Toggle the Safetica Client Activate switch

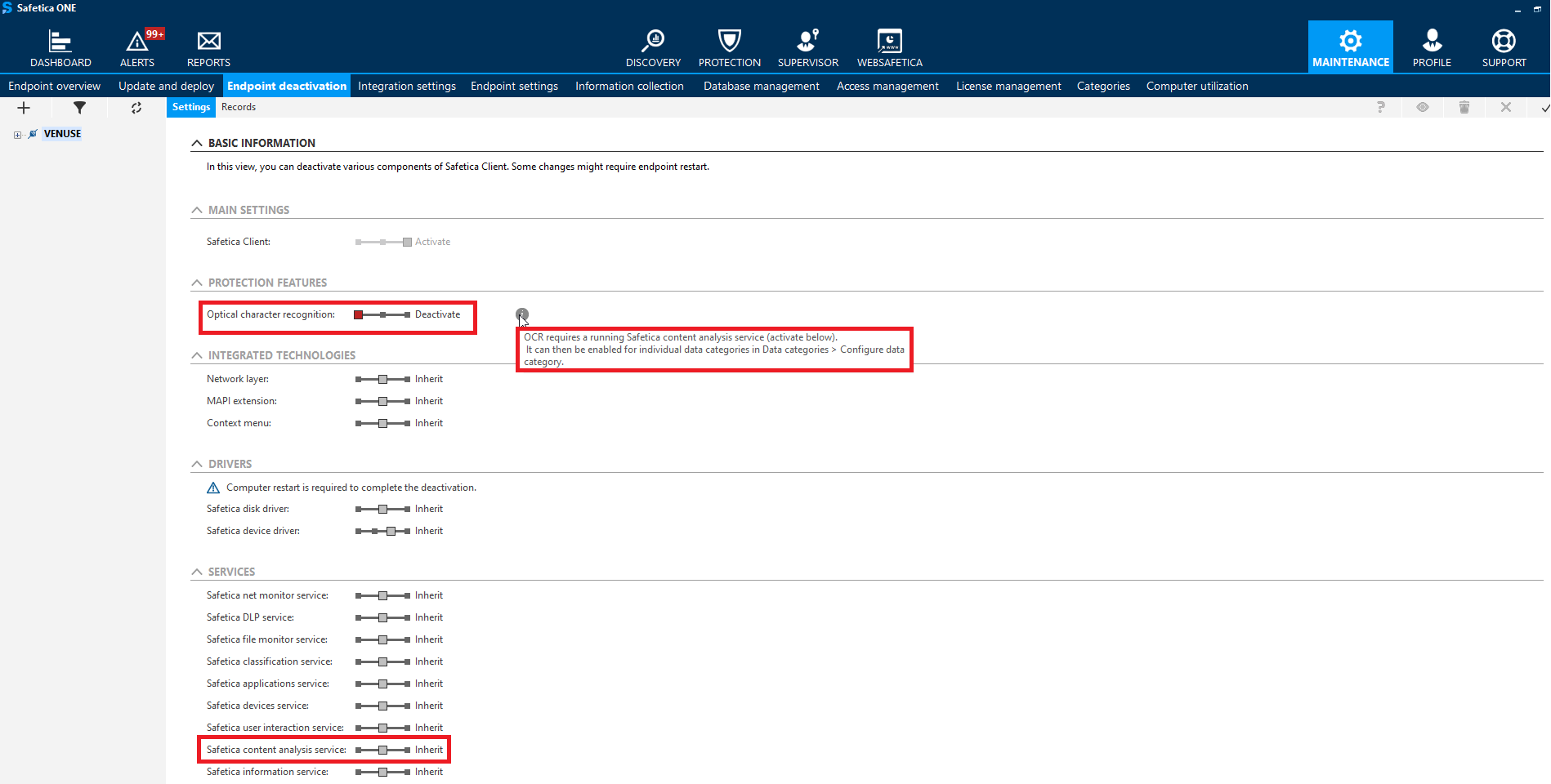click(x=382, y=242)
